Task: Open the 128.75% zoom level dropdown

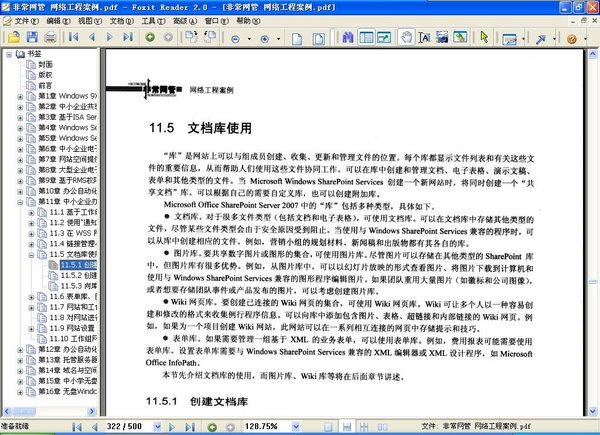Action: [295, 427]
